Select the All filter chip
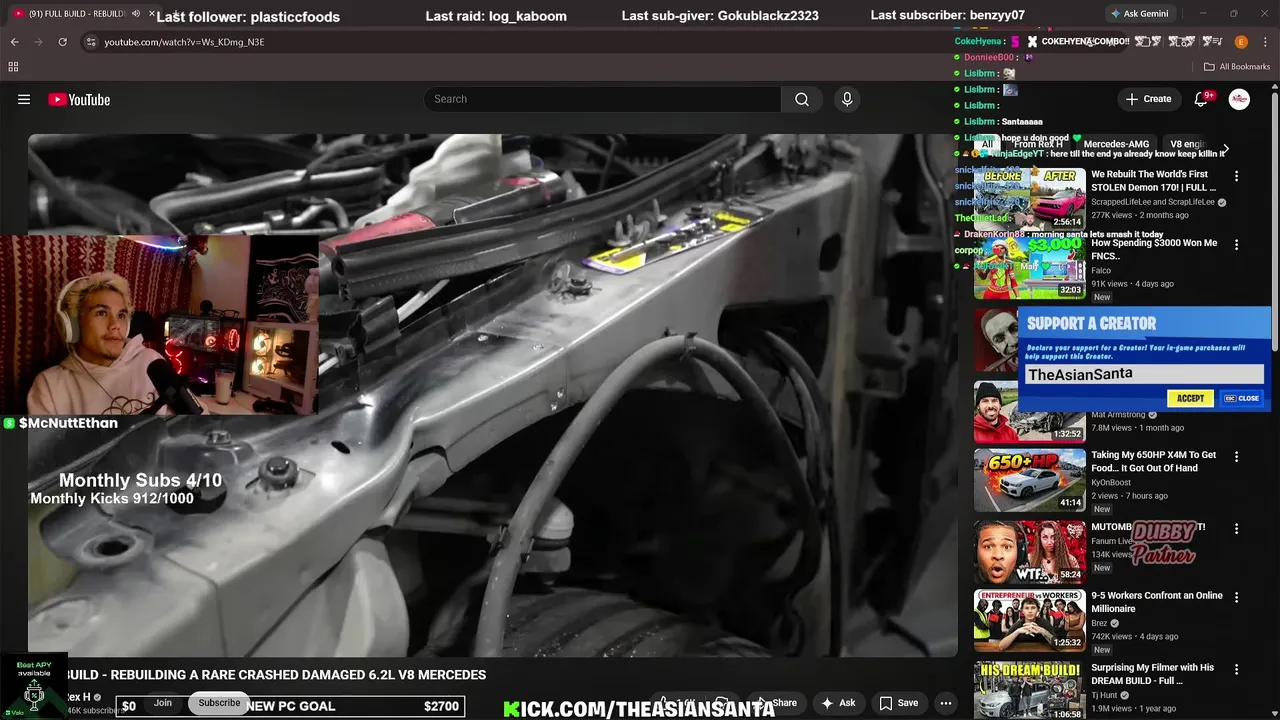Screen dimensions: 1280x720 [x=986, y=144]
